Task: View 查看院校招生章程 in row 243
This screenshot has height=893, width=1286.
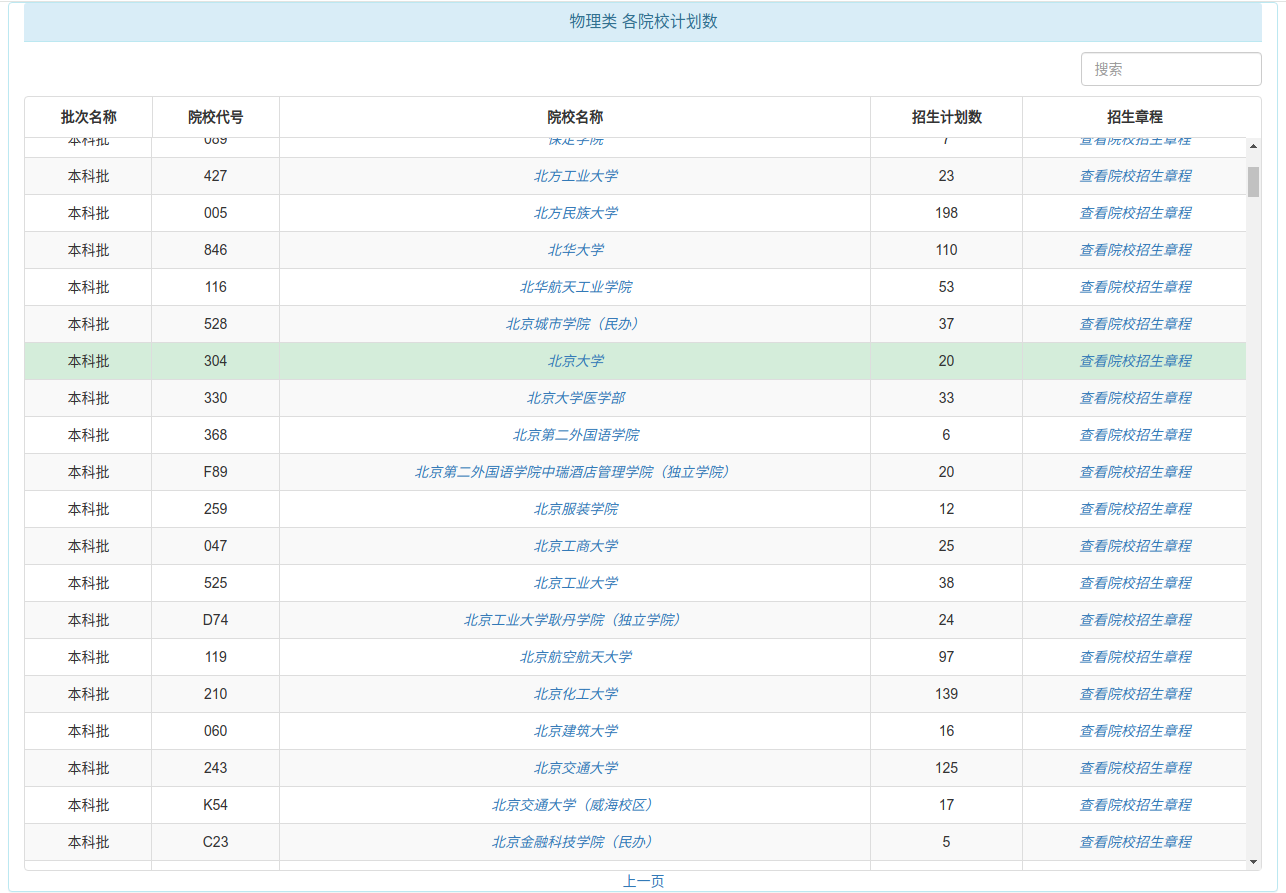Action: (1135, 768)
